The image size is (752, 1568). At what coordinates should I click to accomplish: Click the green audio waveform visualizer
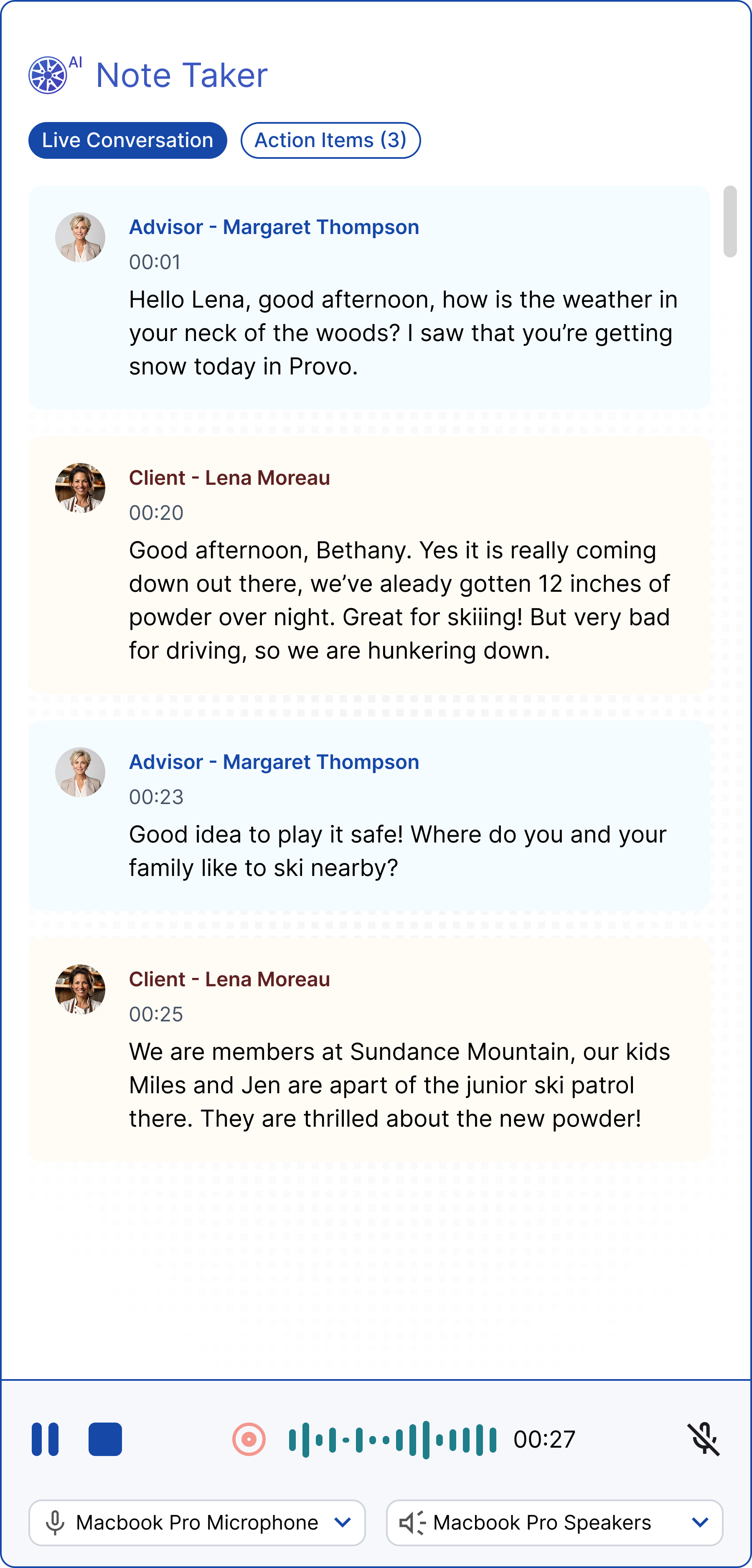click(392, 1440)
